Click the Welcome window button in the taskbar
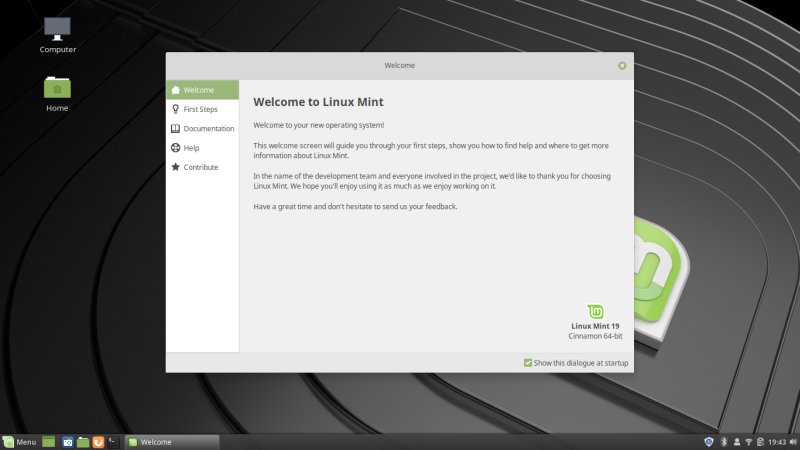Viewport: 800px width, 450px height. pos(172,442)
